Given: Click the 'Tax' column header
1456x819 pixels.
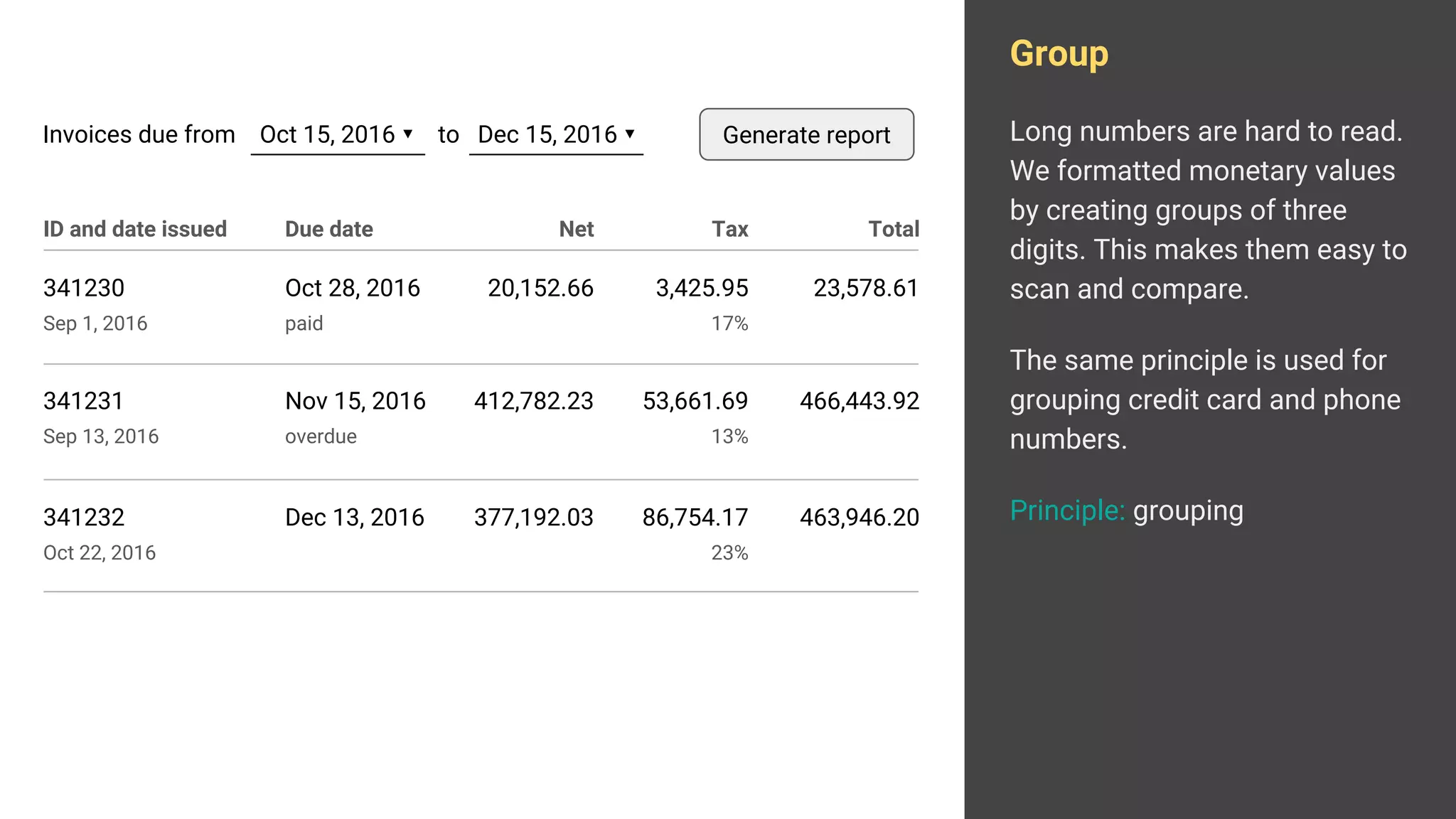Looking at the screenshot, I should click(x=730, y=229).
